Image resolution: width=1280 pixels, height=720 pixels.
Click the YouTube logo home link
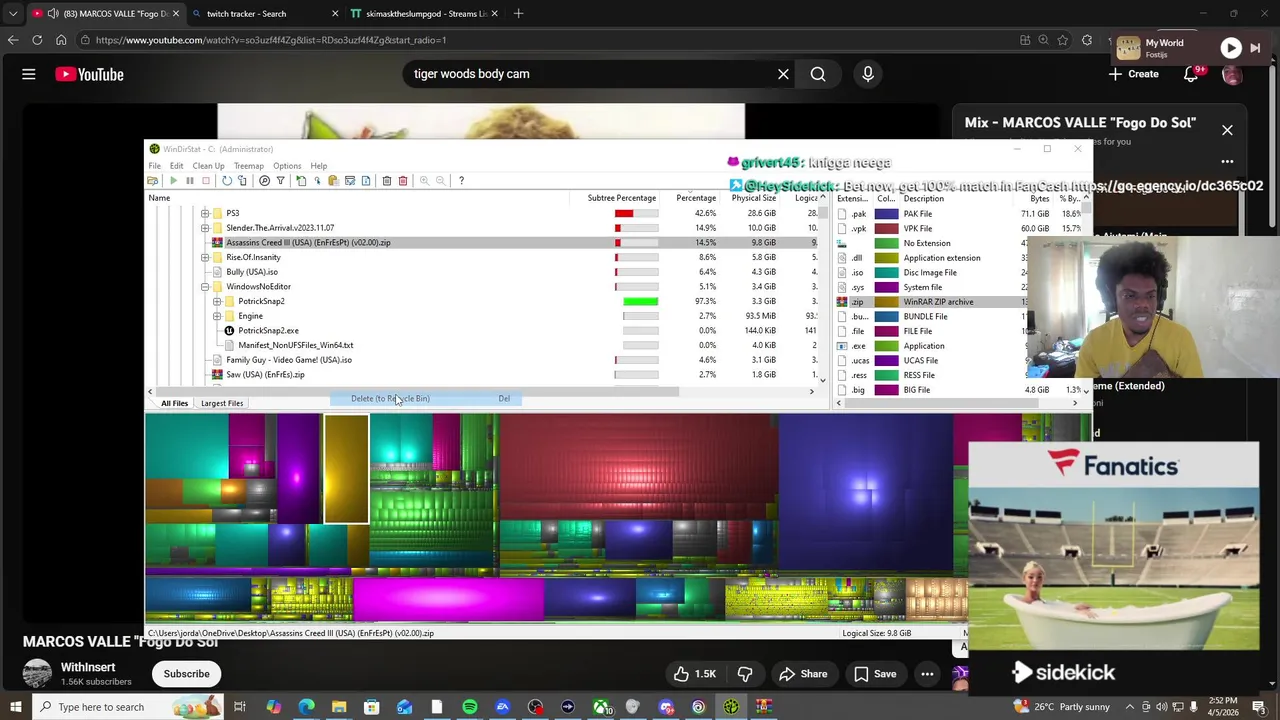pyautogui.click(x=90, y=74)
